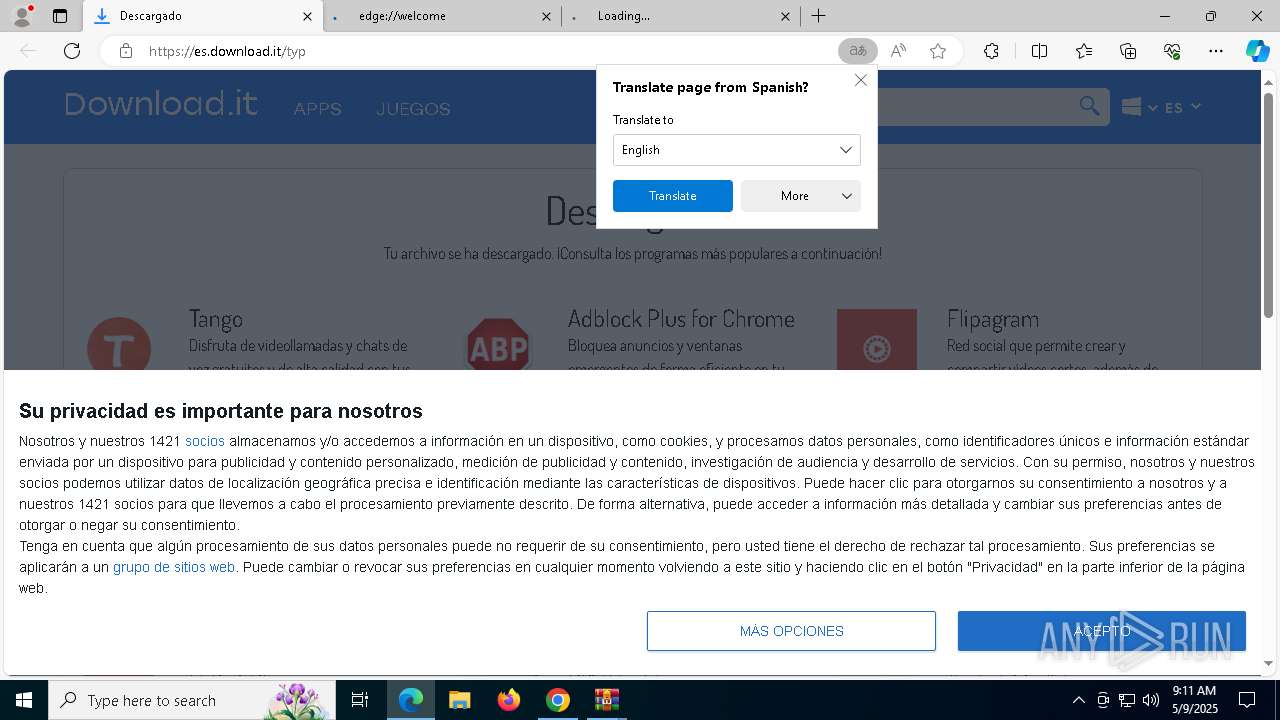Open Browser essentials heart icon
1280x720 pixels.
[1172, 51]
